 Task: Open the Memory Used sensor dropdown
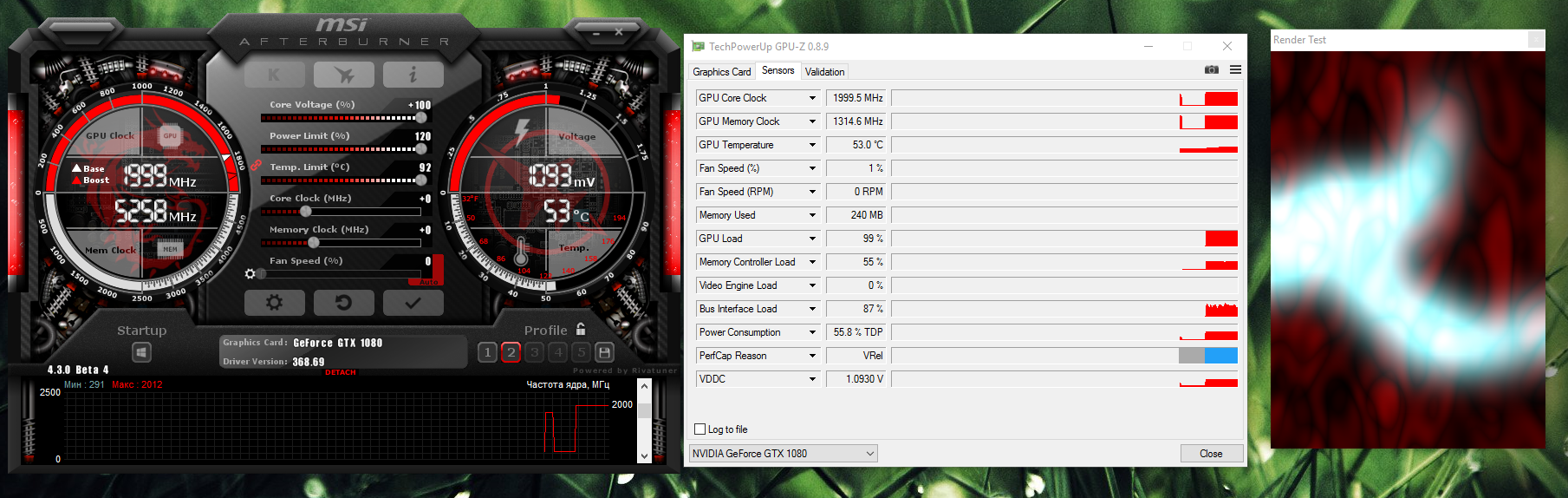coord(812,215)
